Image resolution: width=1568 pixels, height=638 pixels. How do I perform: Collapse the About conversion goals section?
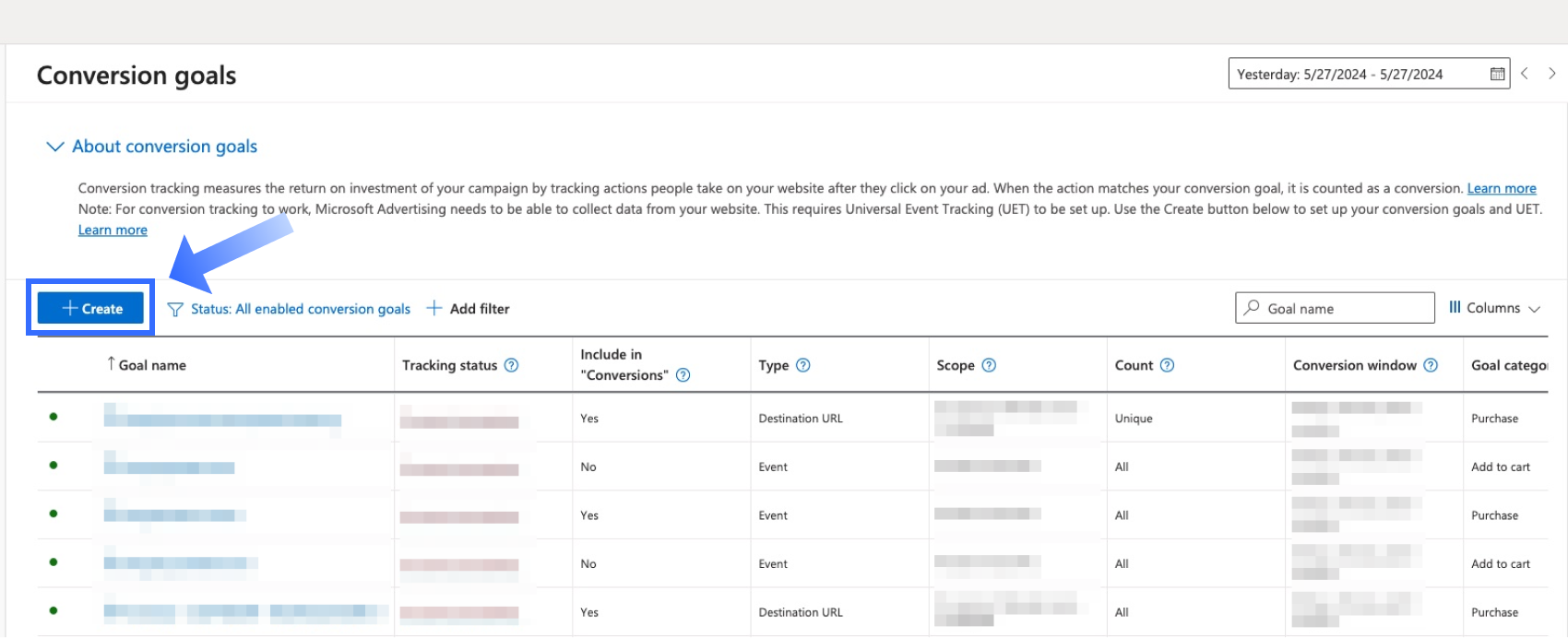point(55,147)
